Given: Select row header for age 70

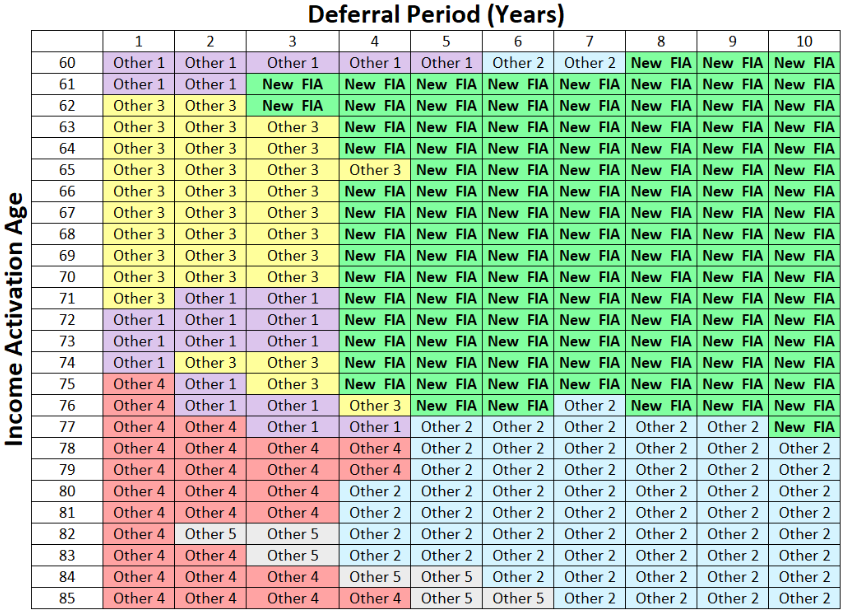Looking at the screenshot, I should click(x=67, y=277).
